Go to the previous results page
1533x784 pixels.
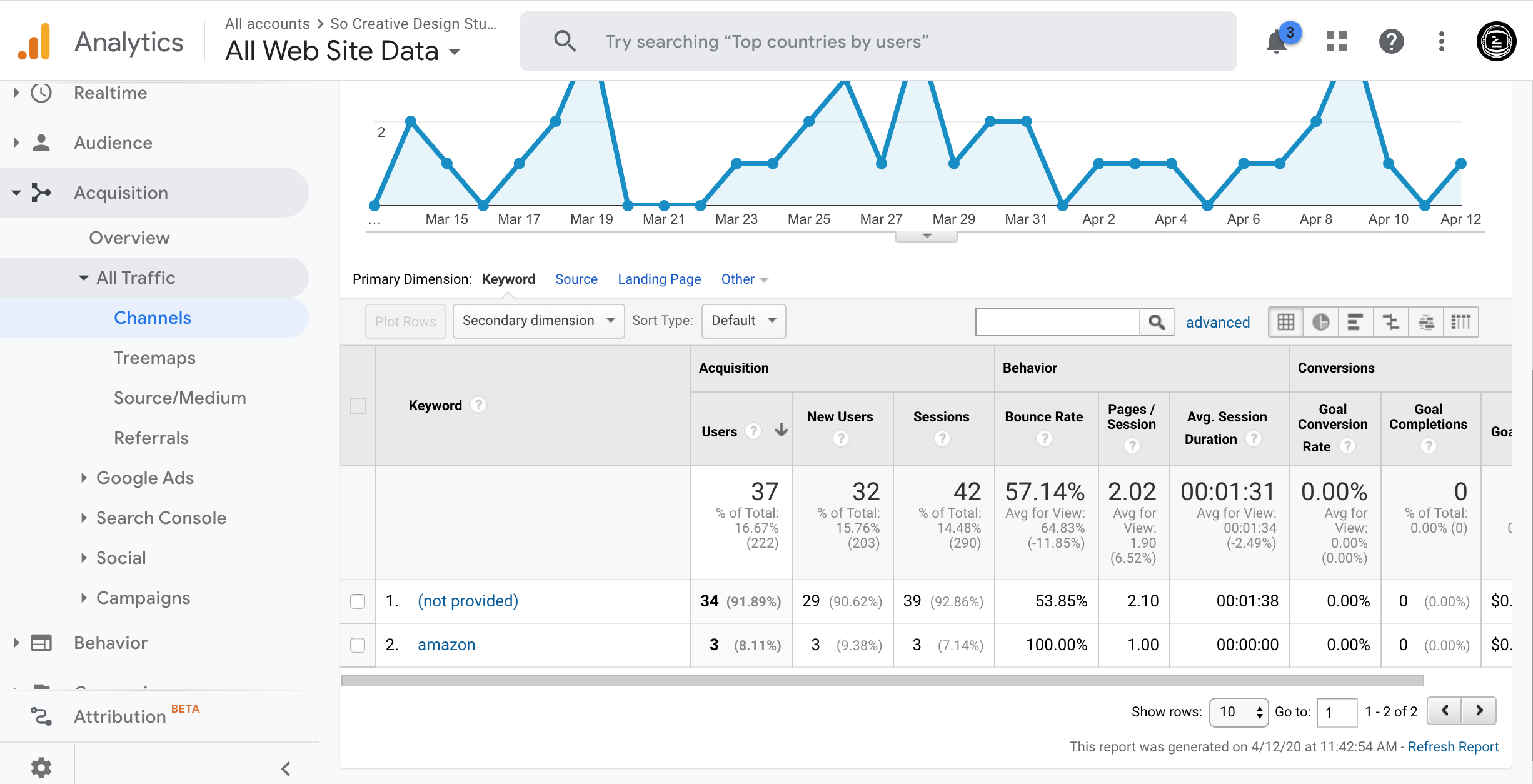click(1445, 711)
